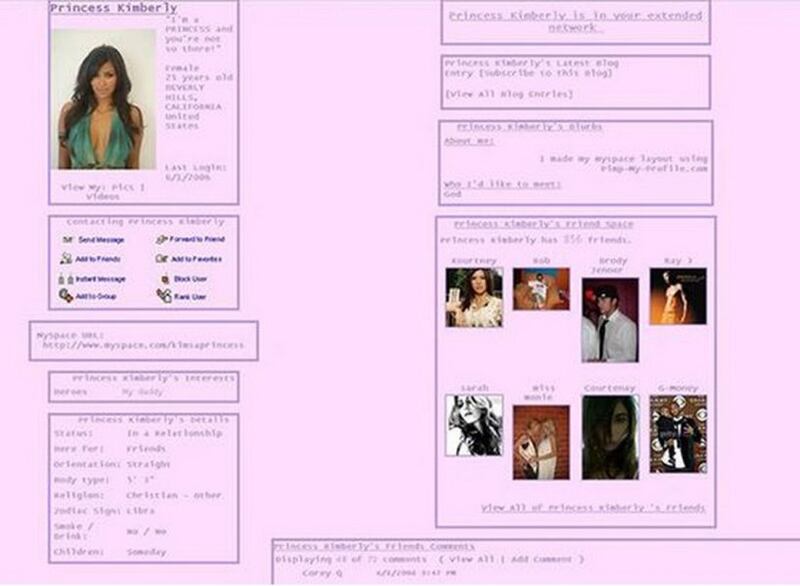Screen dimensions: 800x586
Task: Click Add Comment in Friends Comments
Action: point(544,559)
